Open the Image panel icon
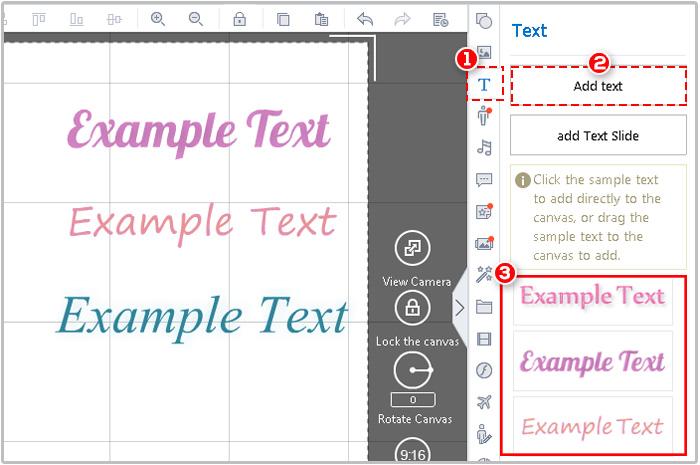Viewport: 700px width, 465px height. [x=484, y=52]
